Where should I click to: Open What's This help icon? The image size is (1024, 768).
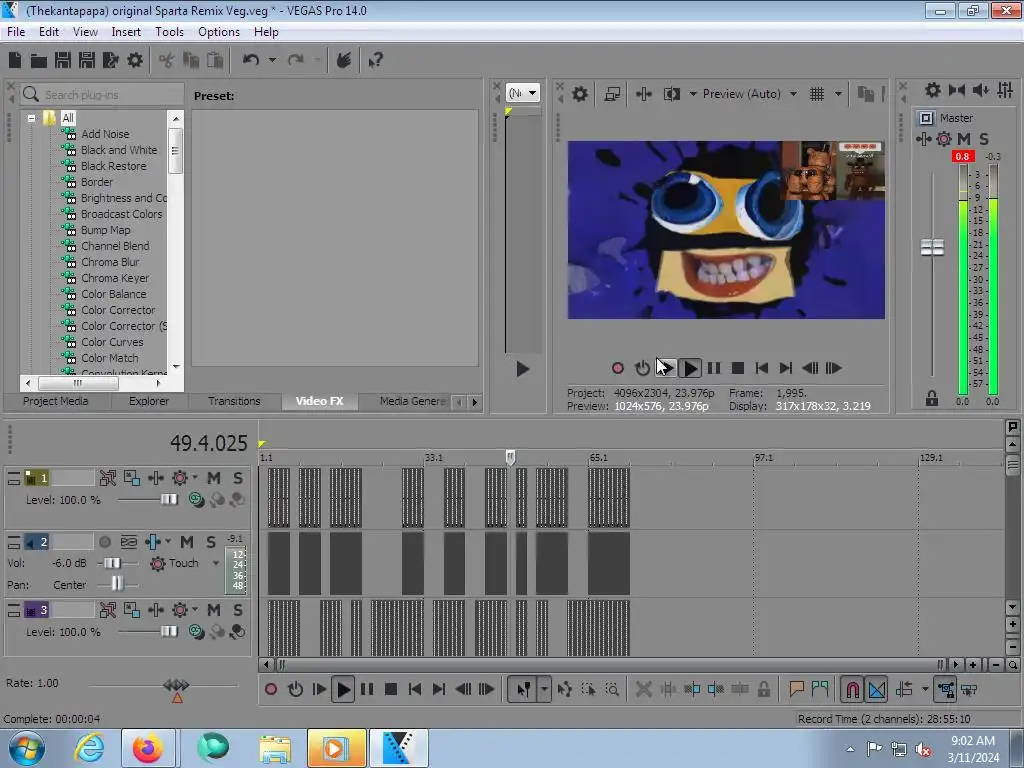tap(375, 61)
